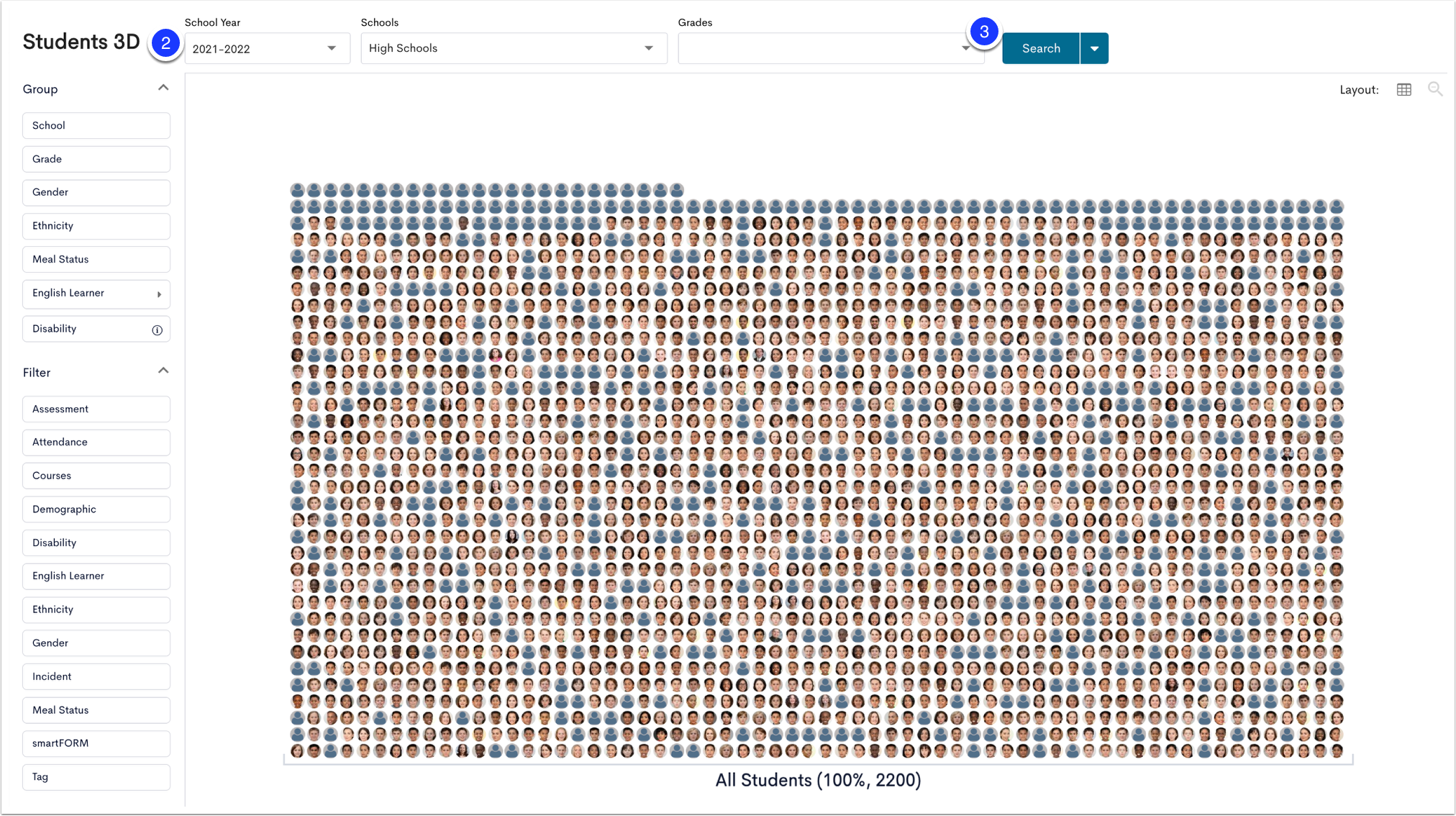Collapse the Filter section
This screenshot has height=816, width=1456.
point(163,371)
